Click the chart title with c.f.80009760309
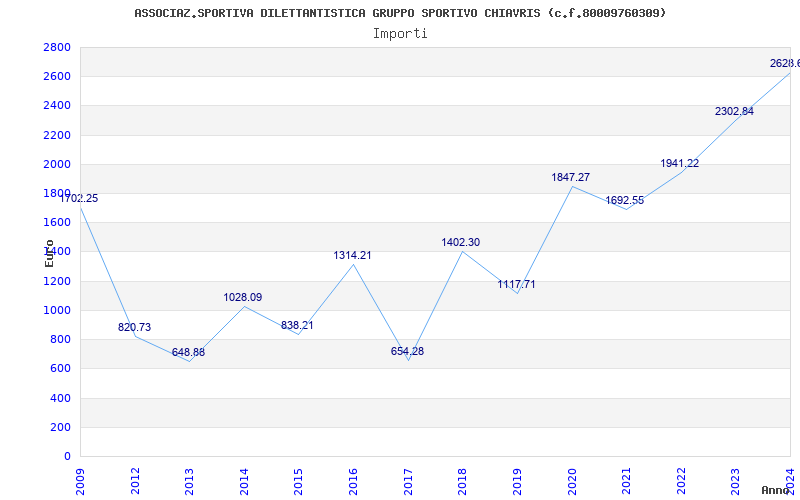This screenshot has width=800, height=500. (x=400, y=13)
